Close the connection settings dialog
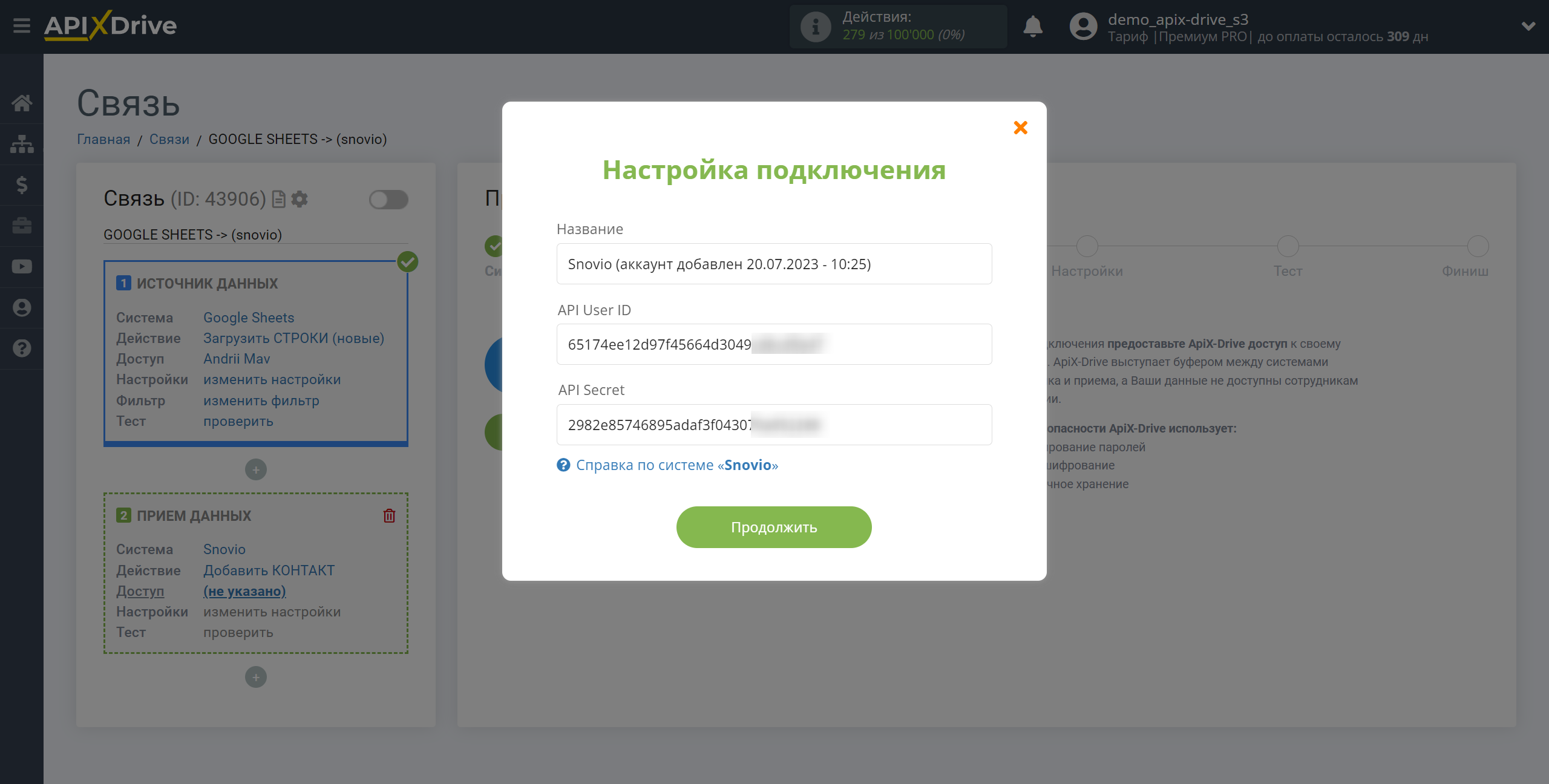1549x784 pixels. [x=1020, y=128]
